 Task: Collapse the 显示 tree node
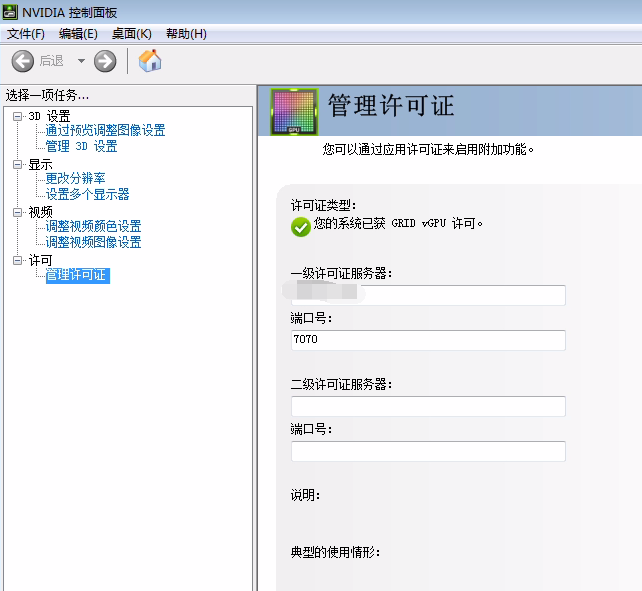pos(17,164)
